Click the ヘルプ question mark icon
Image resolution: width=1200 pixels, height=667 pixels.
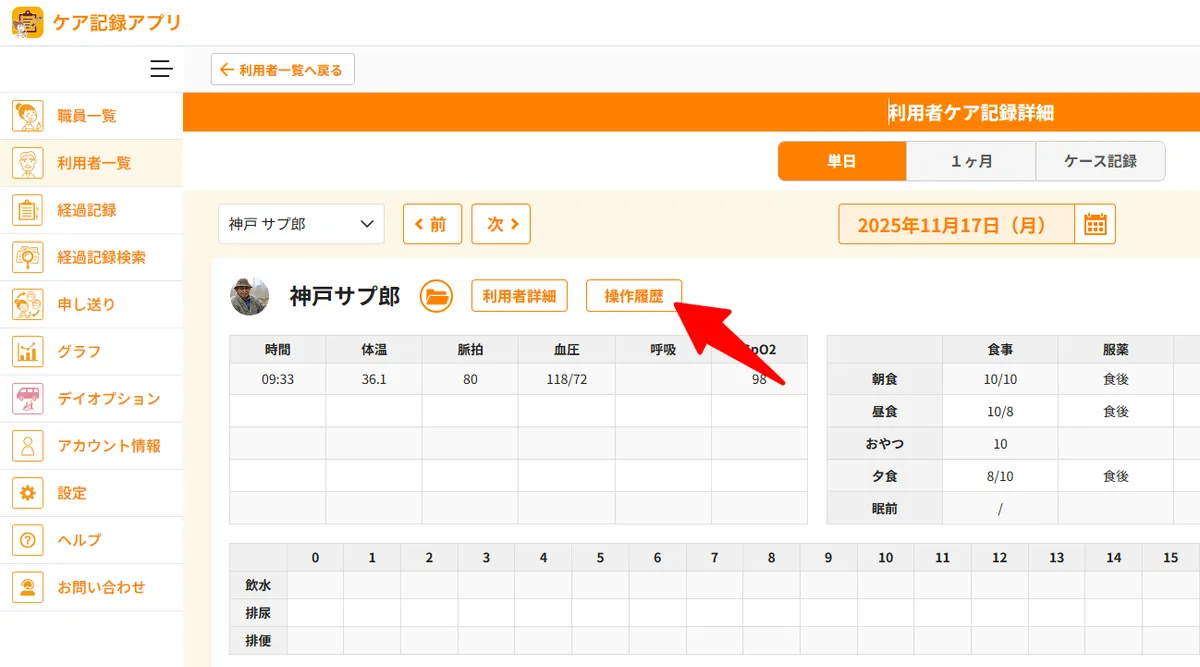28,540
